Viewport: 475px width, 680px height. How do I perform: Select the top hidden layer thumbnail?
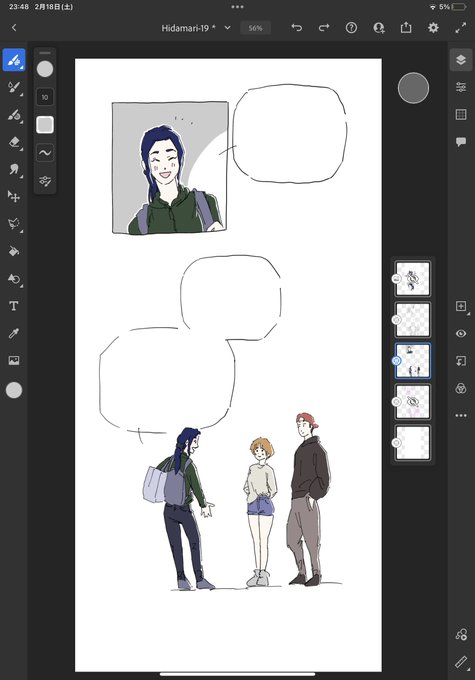(x=413, y=279)
